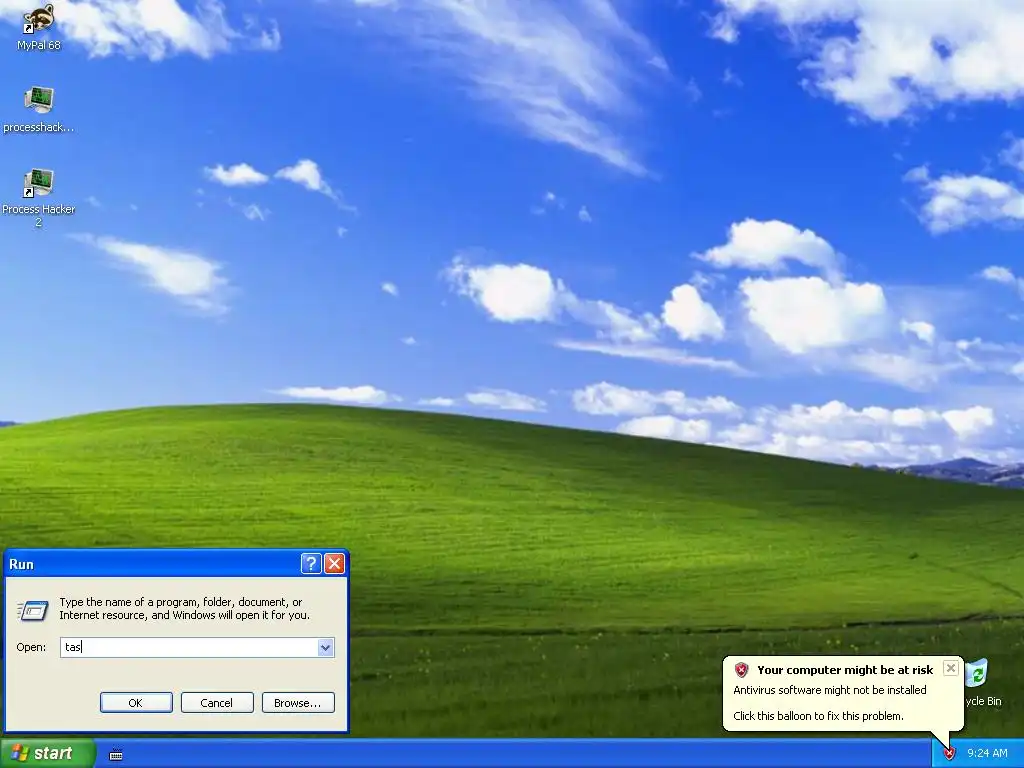Click the Browse... button

click(x=298, y=703)
